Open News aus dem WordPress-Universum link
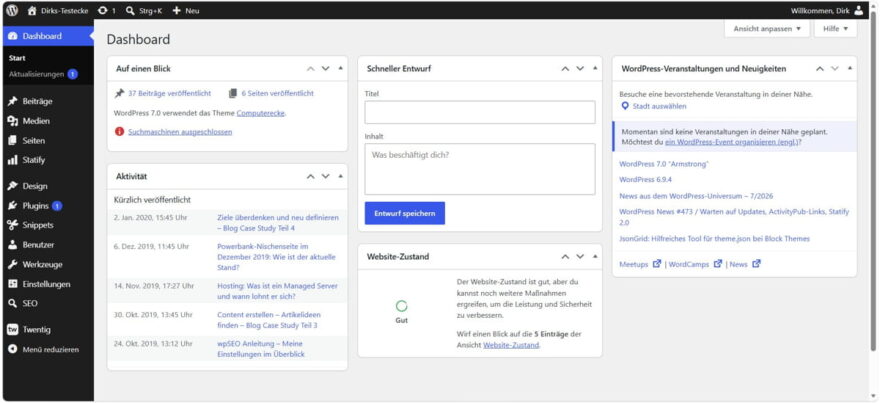880x403 pixels. [x=696, y=196]
